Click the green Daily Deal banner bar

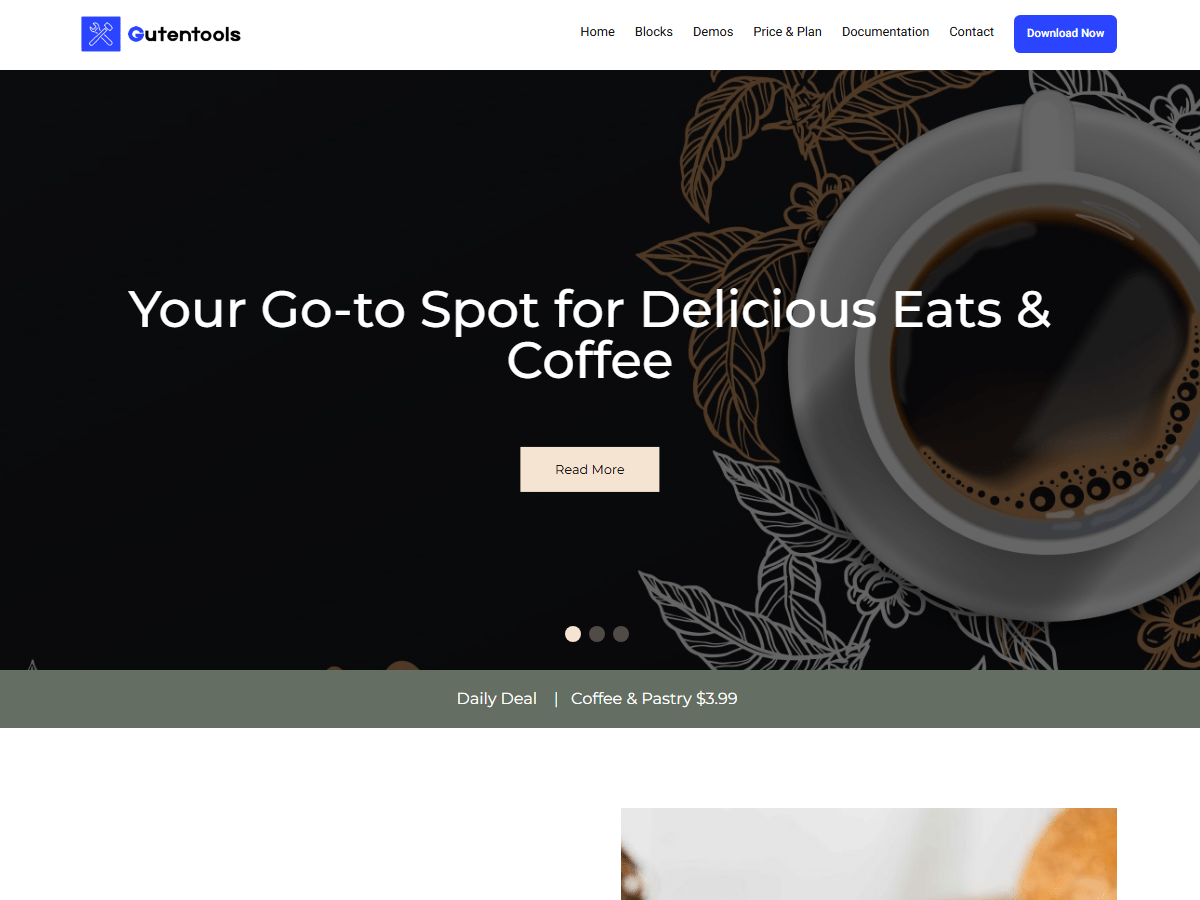[600, 699]
